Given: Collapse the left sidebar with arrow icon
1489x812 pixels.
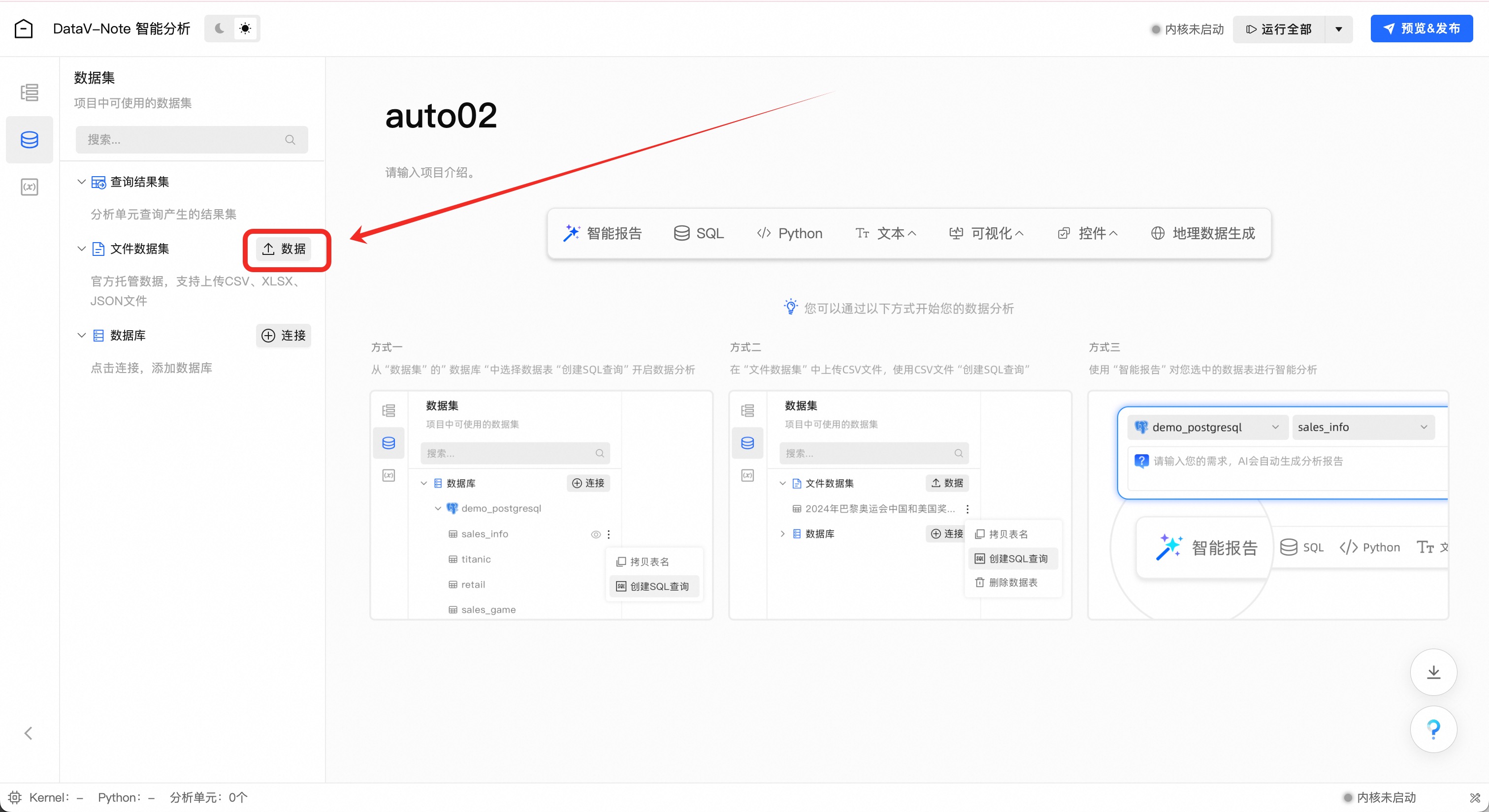Looking at the screenshot, I should (x=28, y=733).
